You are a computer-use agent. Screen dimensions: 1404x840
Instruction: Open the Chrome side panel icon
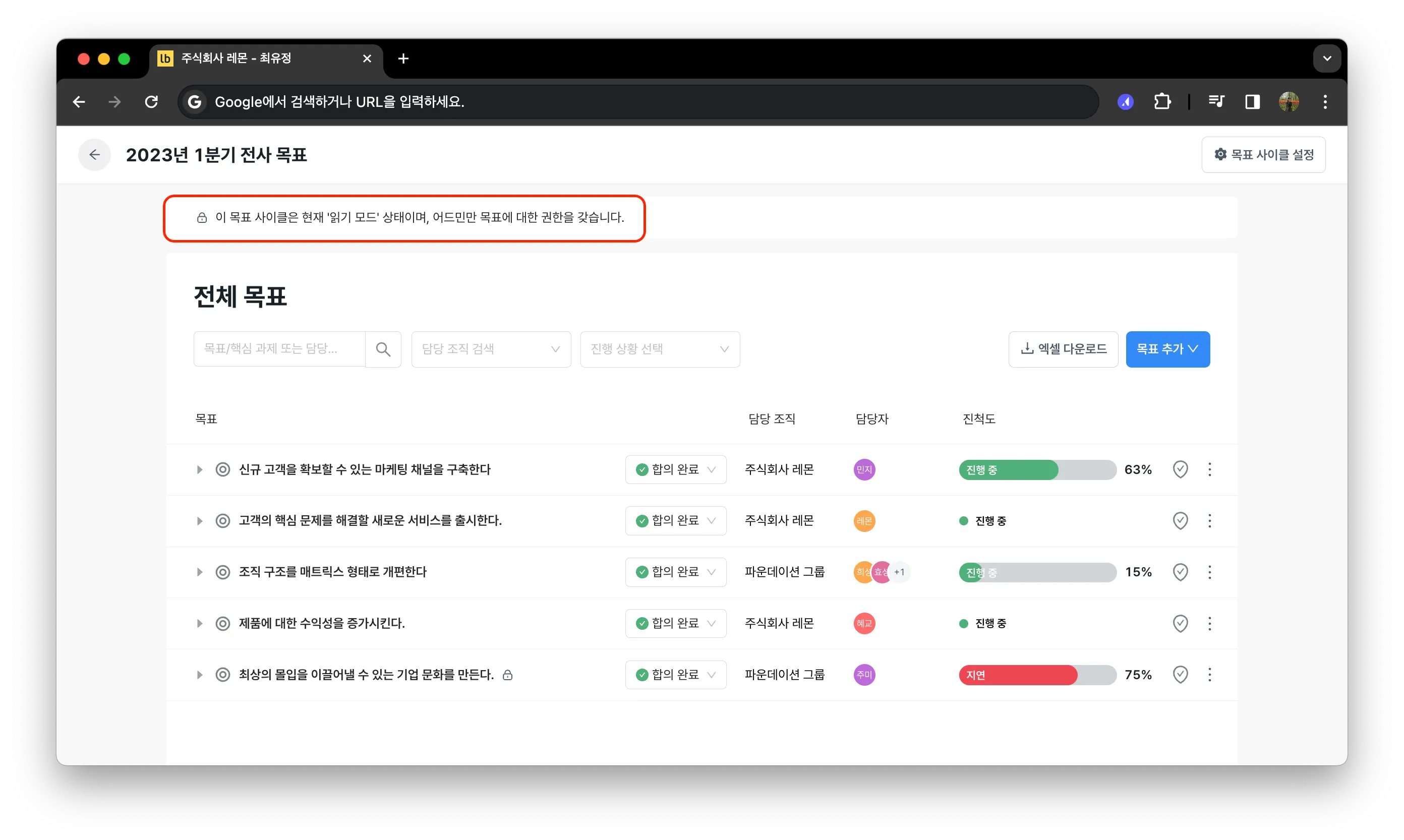[1252, 102]
